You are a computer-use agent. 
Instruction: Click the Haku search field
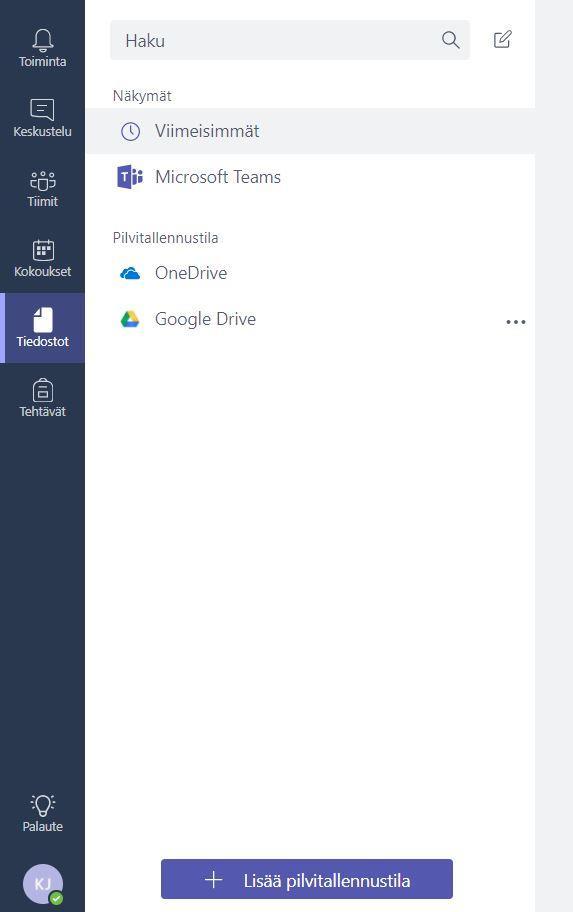tap(290, 40)
